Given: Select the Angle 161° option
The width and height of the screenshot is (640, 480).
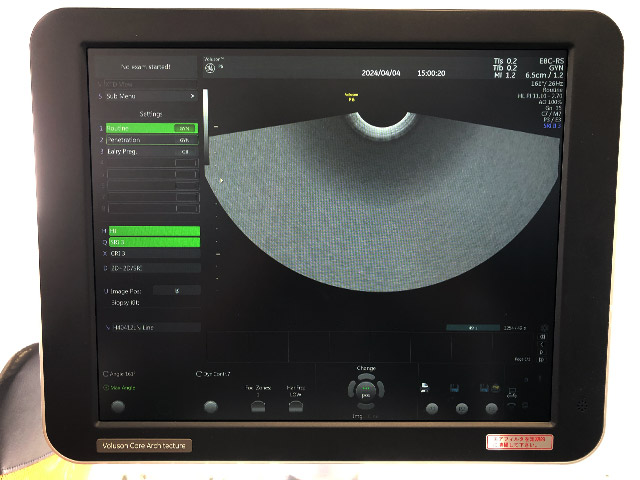Looking at the screenshot, I should [119, 374].
